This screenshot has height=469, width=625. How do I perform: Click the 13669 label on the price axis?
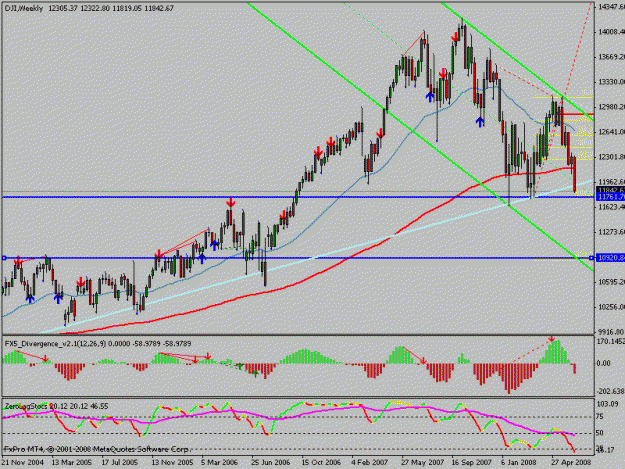(611, 57)
